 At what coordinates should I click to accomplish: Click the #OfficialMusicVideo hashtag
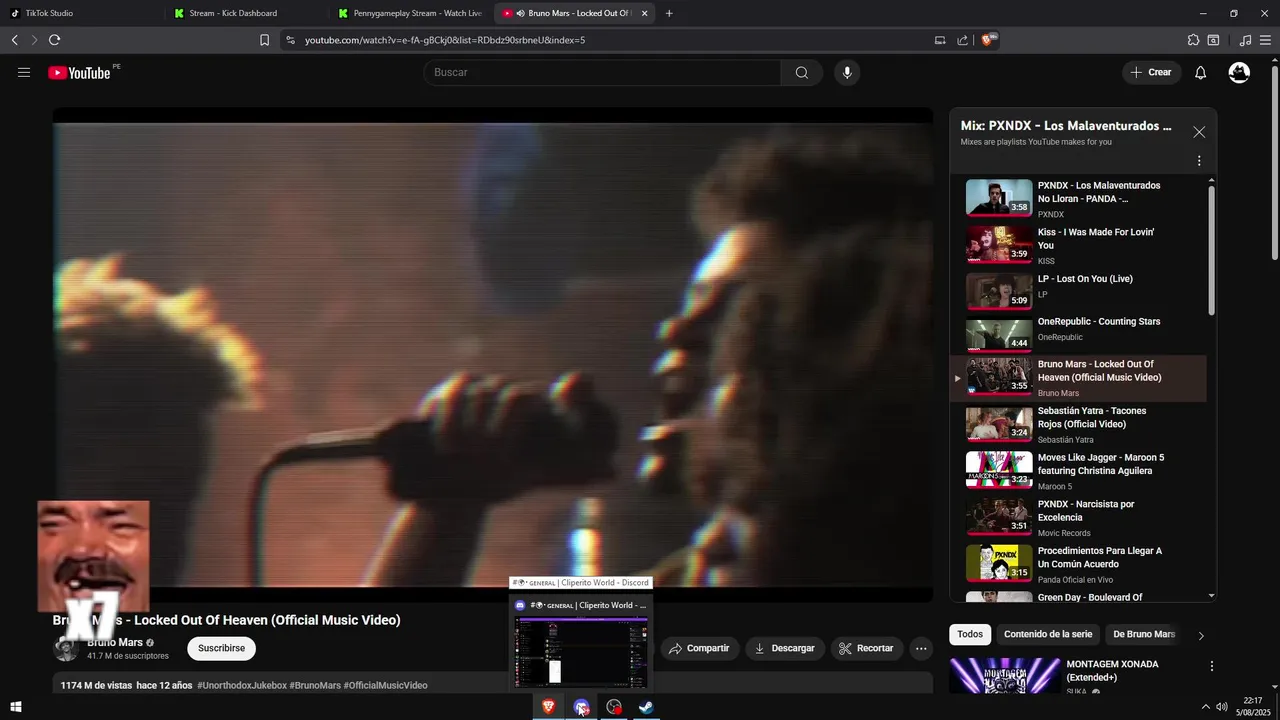pyautogui.click(x=386, y=686)
